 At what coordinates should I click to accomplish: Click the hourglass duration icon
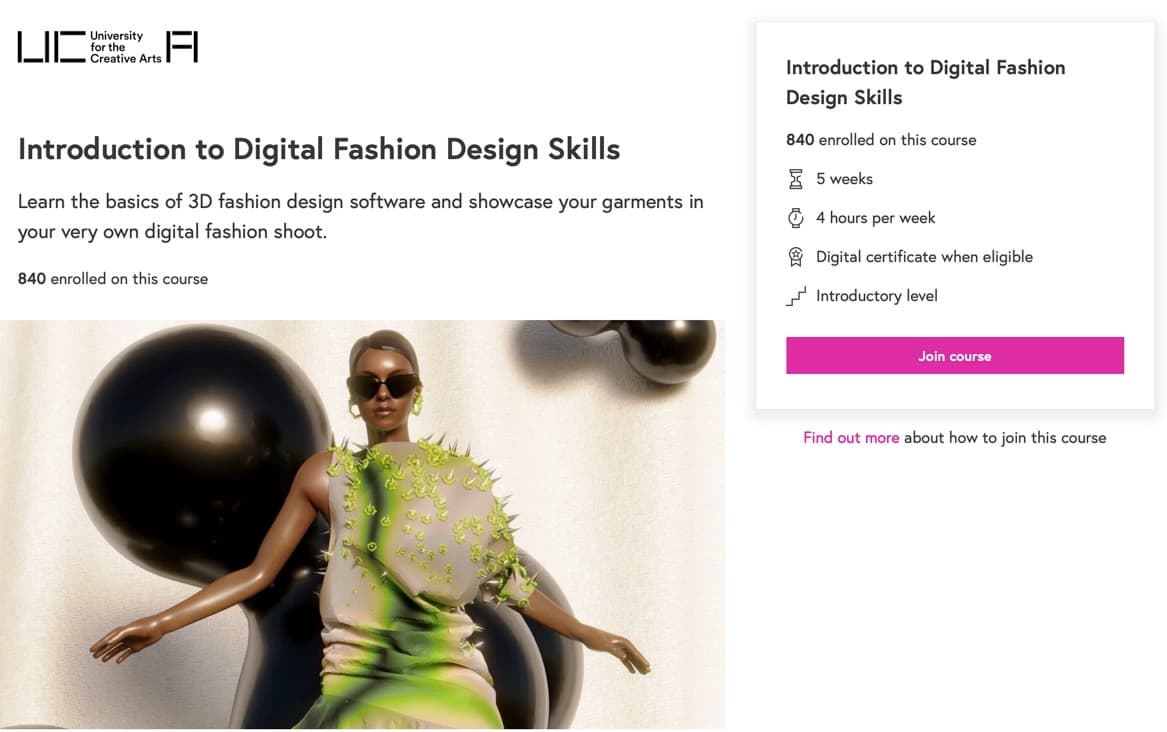(796, 179)
